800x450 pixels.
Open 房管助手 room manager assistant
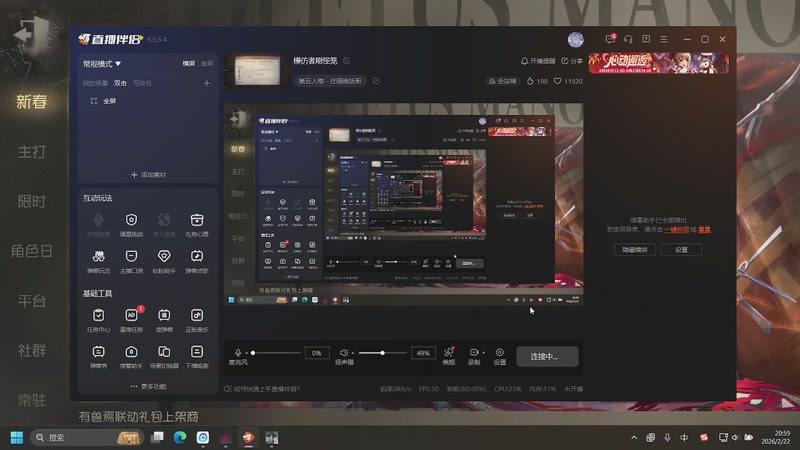click(x=131, y=357)
